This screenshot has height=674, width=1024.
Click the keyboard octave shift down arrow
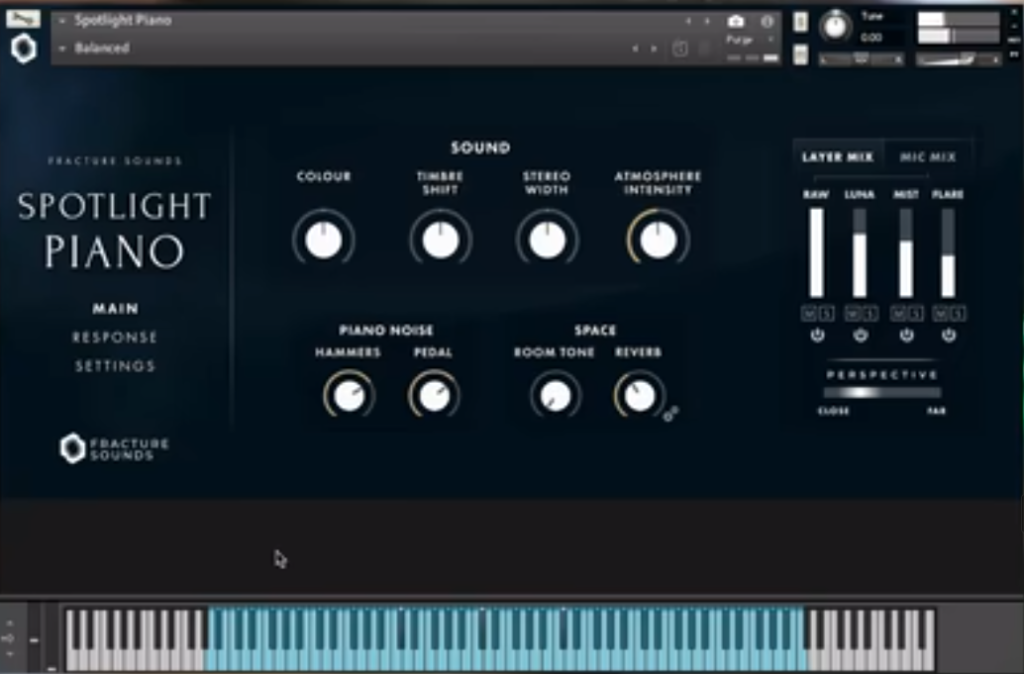click(9, 653)
